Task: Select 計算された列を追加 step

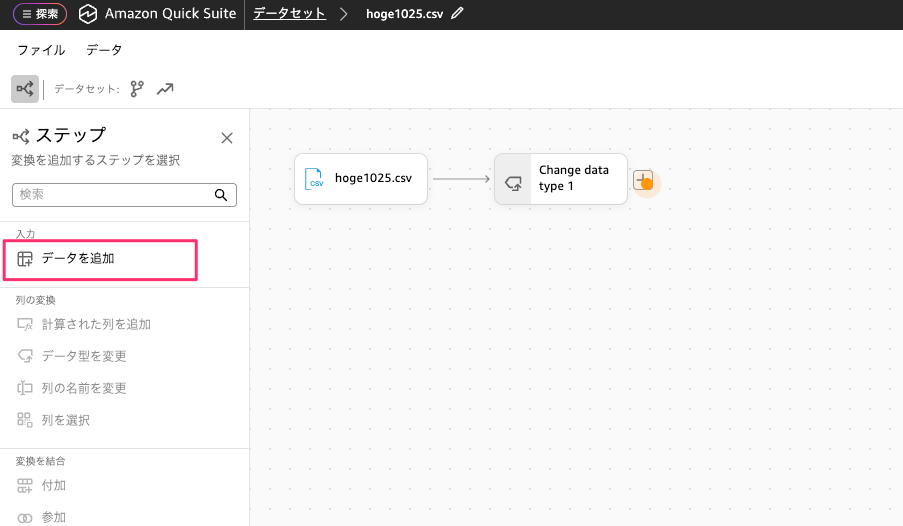Action: 96,324
